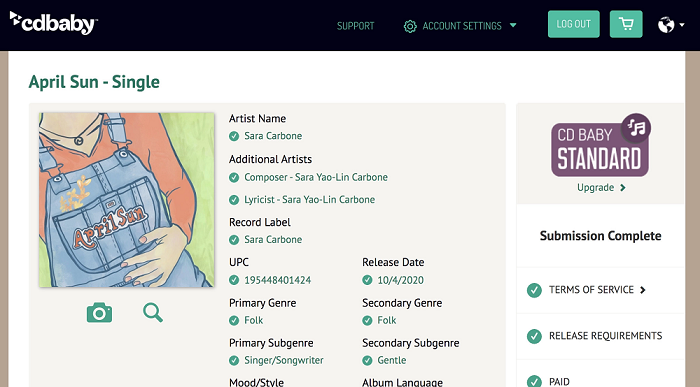
Task: Click the CD Baby logo
Action: click(x=54, y=23)
